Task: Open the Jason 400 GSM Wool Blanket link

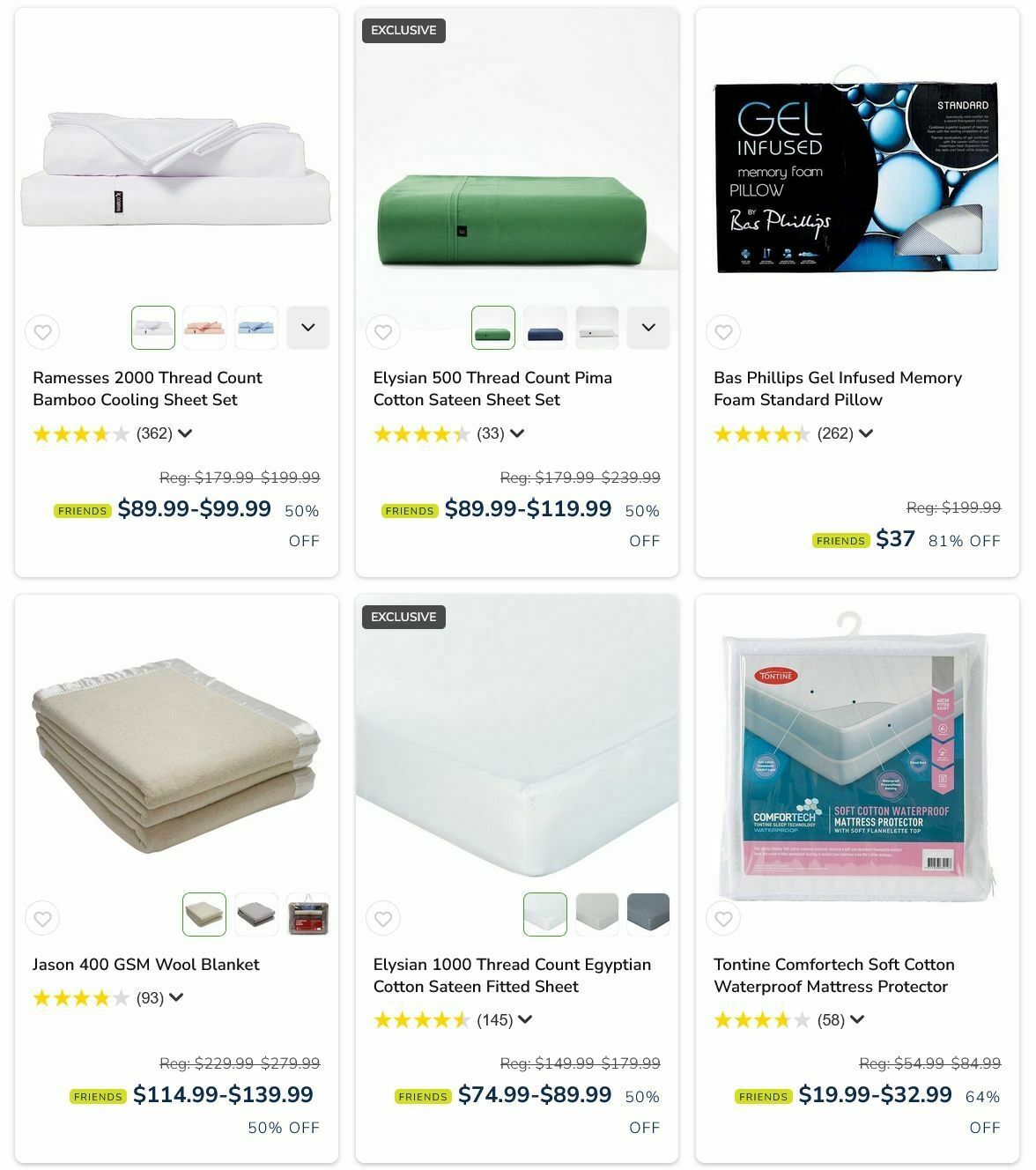Action: (146, 965)
